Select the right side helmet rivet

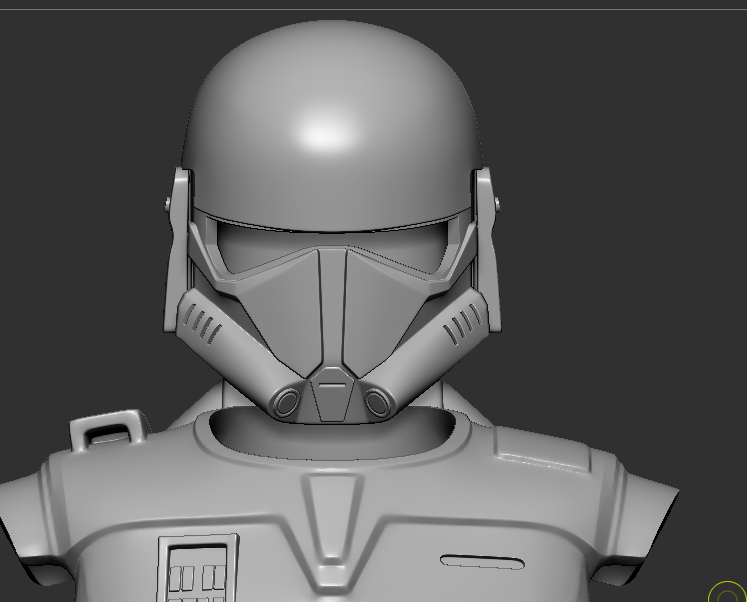[497, 203]
